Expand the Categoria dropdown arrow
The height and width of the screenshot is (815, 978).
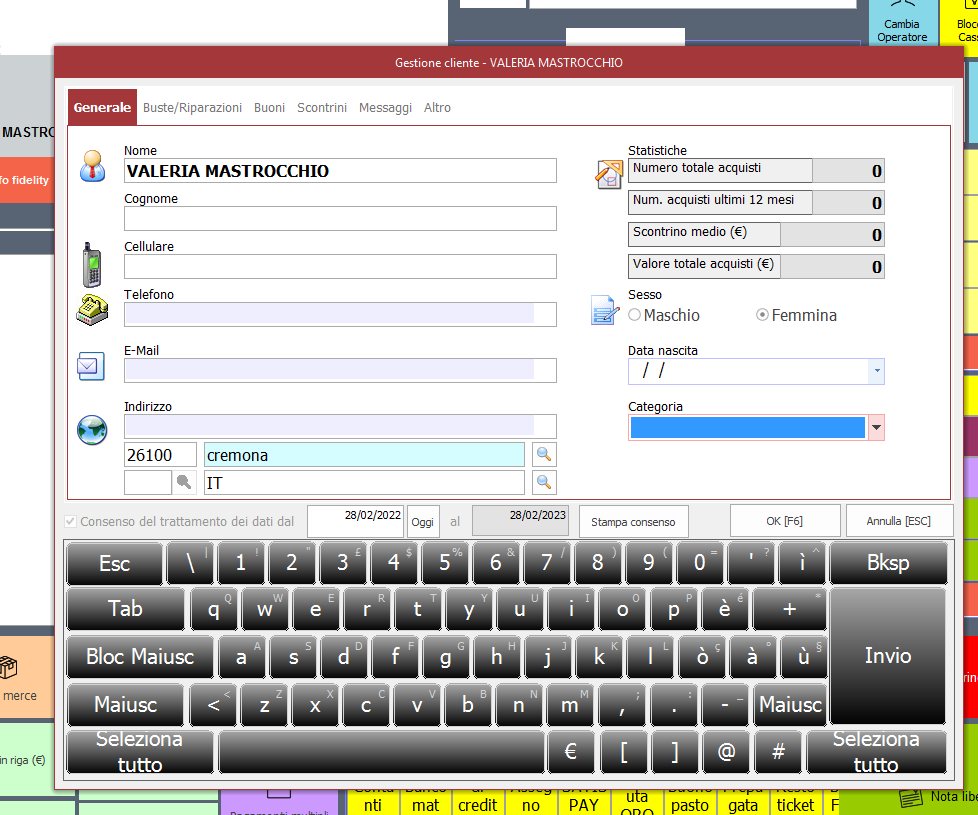pyautogui.click(x=877, y=428)
